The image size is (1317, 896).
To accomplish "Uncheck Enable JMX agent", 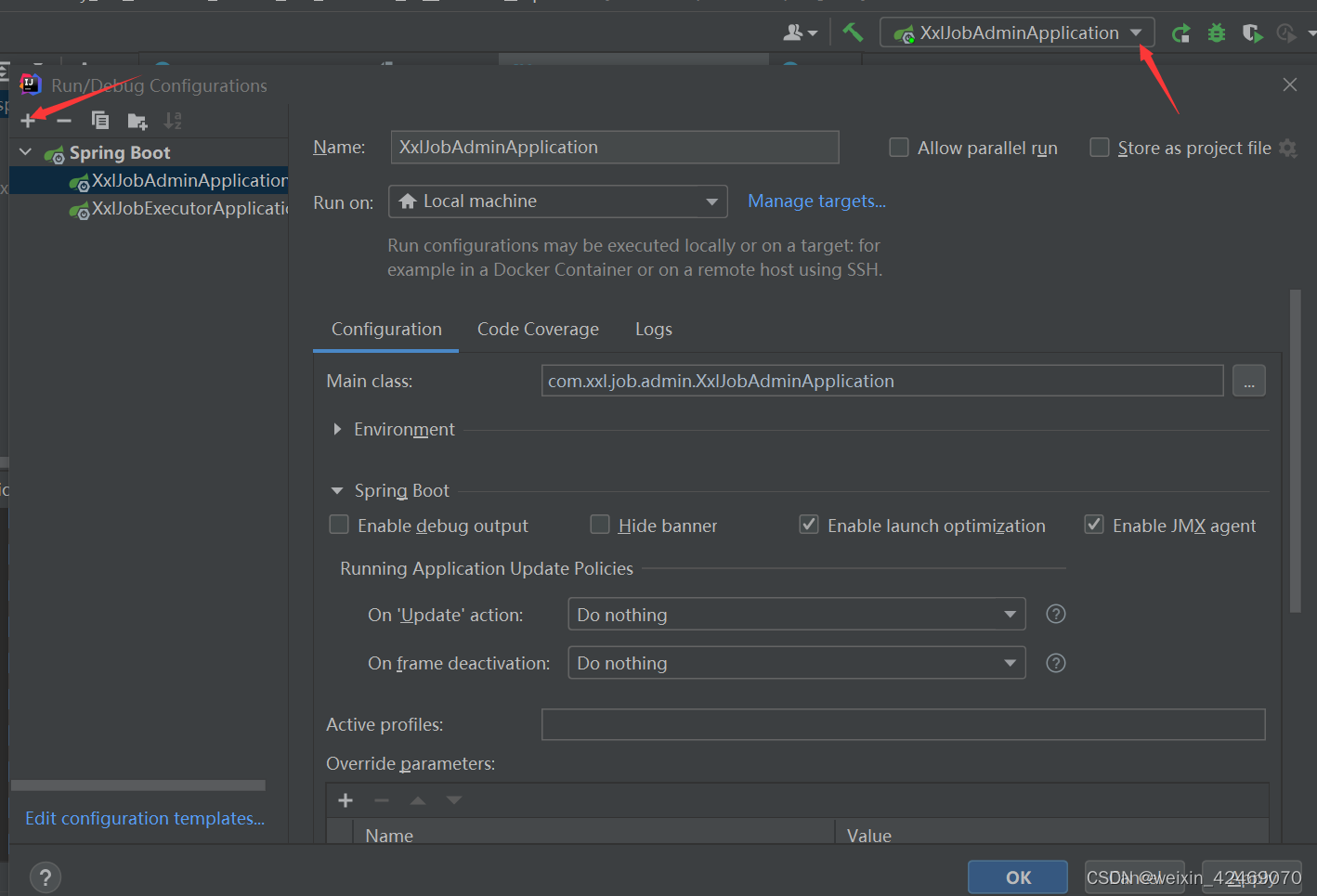I will tap(1094, 526).
